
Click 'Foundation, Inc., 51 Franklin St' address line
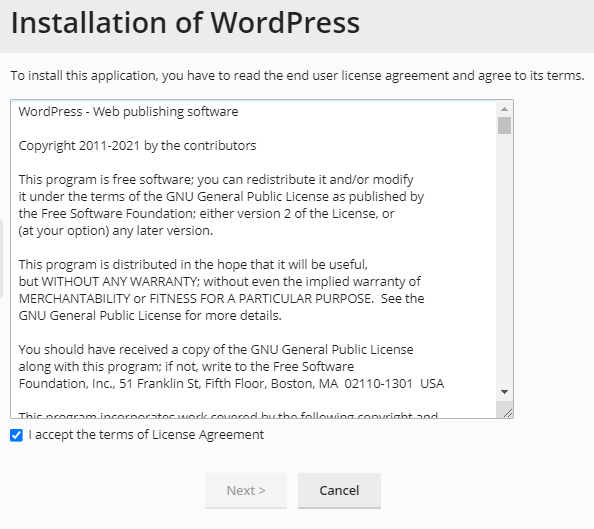tap(231, 383)
